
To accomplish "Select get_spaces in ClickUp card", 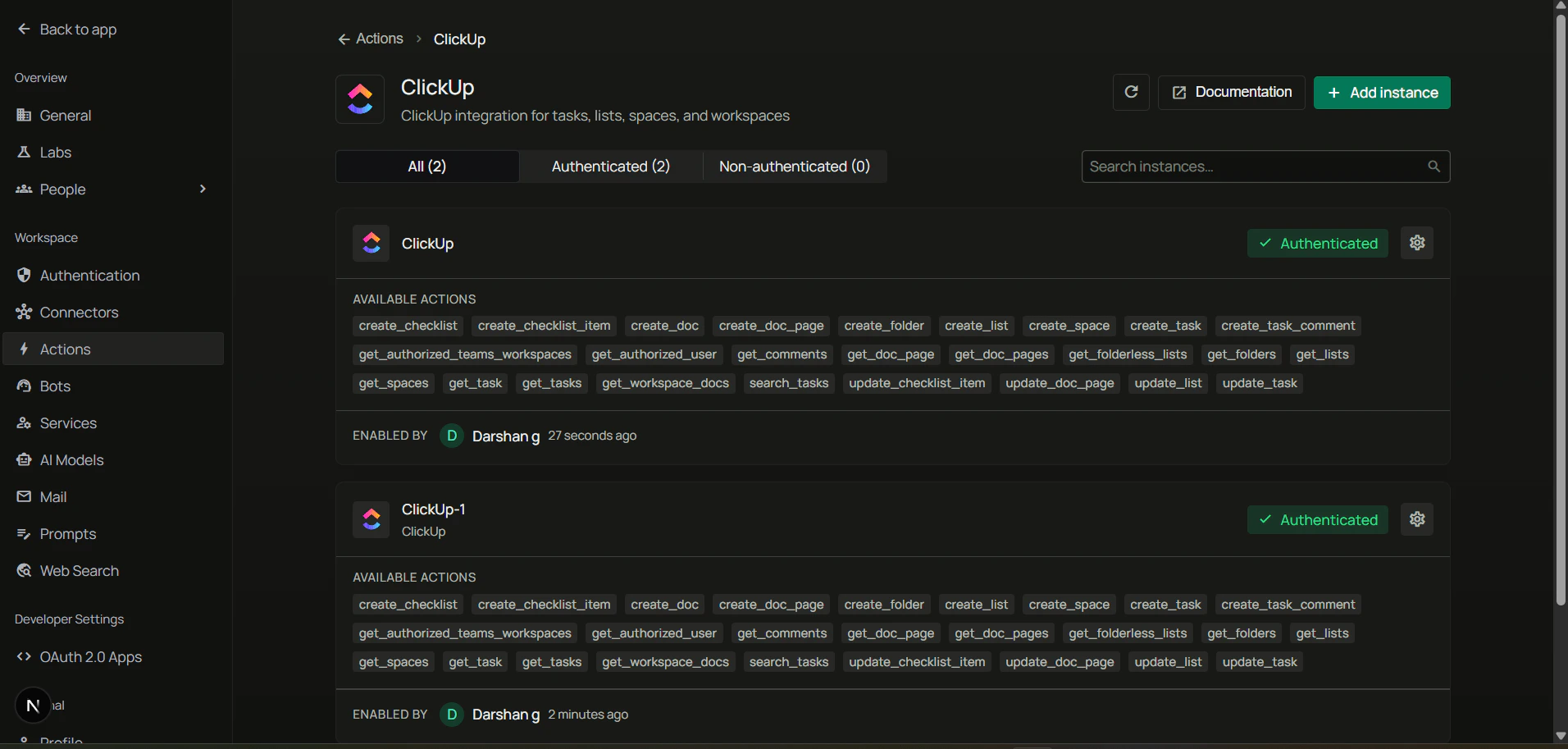I will click(394, 383).
